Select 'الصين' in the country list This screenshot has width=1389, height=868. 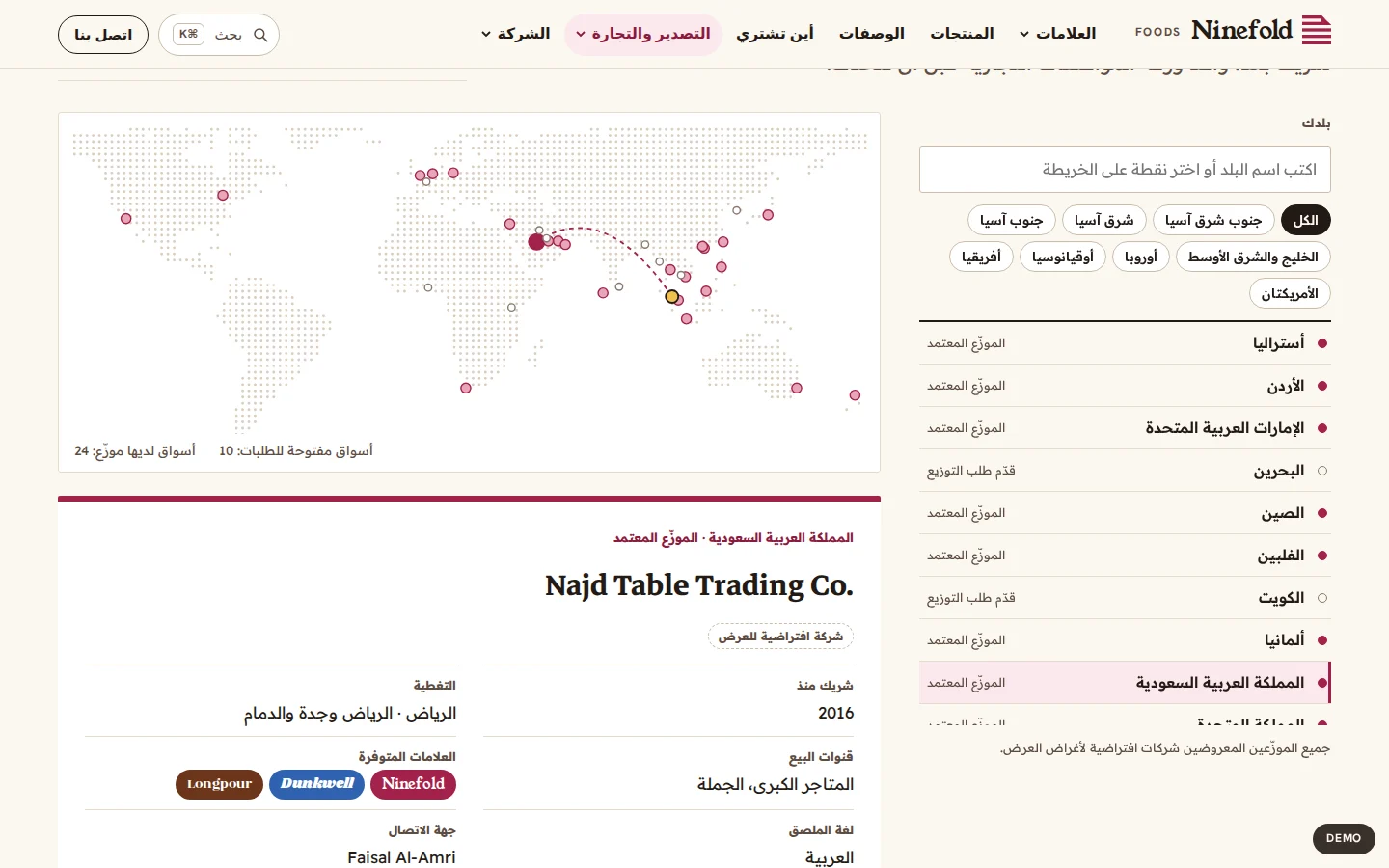(x=1125, y=513)
